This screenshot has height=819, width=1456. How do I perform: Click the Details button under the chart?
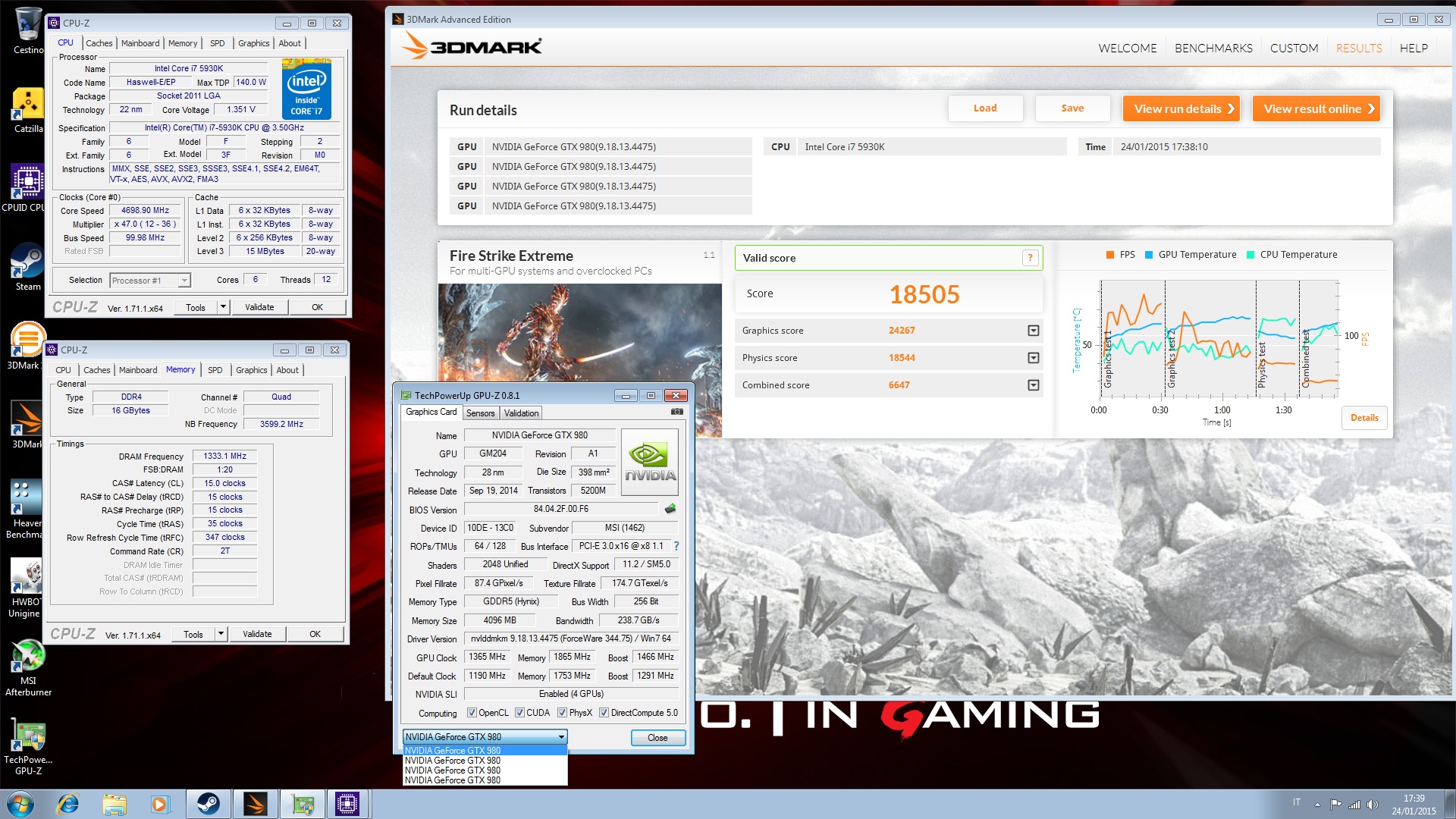click(1364, 418)
